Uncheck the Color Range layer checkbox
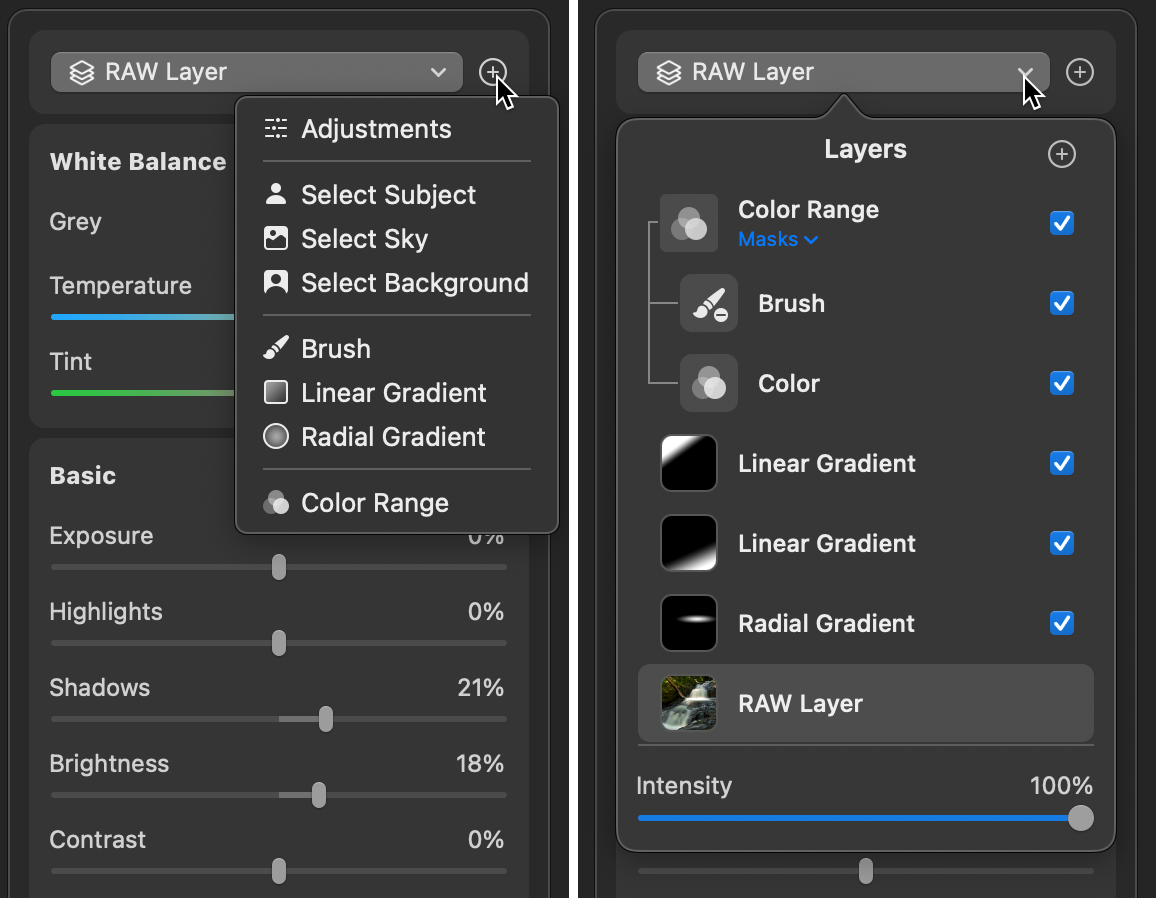Viewport: 1156px width, 898px height. [x=1062, y=223]
